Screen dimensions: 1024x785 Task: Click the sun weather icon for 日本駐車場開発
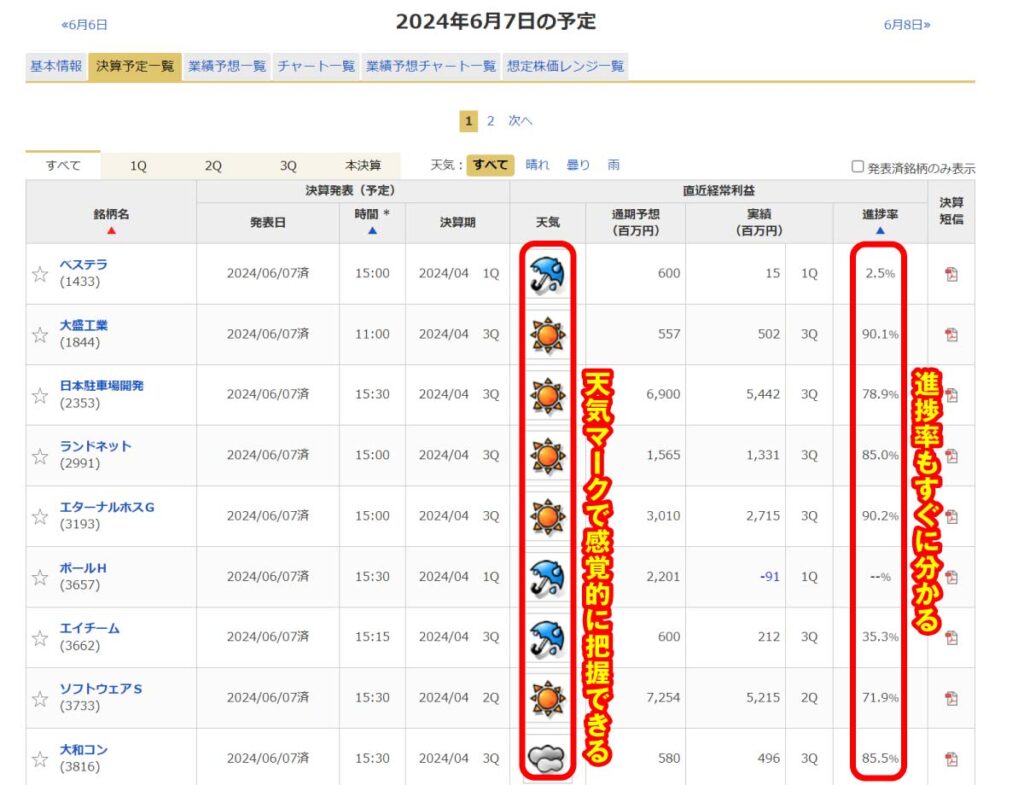click(547, 395)
